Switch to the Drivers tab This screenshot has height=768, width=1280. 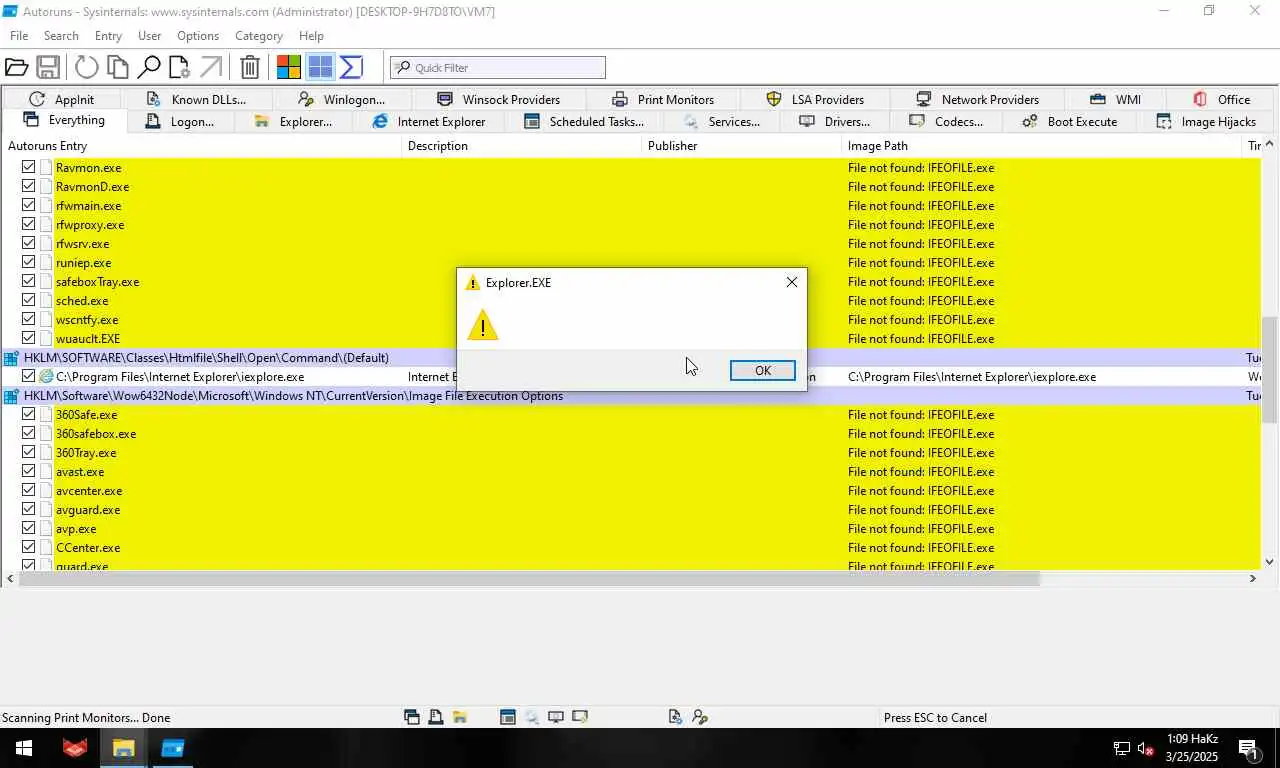click(834, 121)
